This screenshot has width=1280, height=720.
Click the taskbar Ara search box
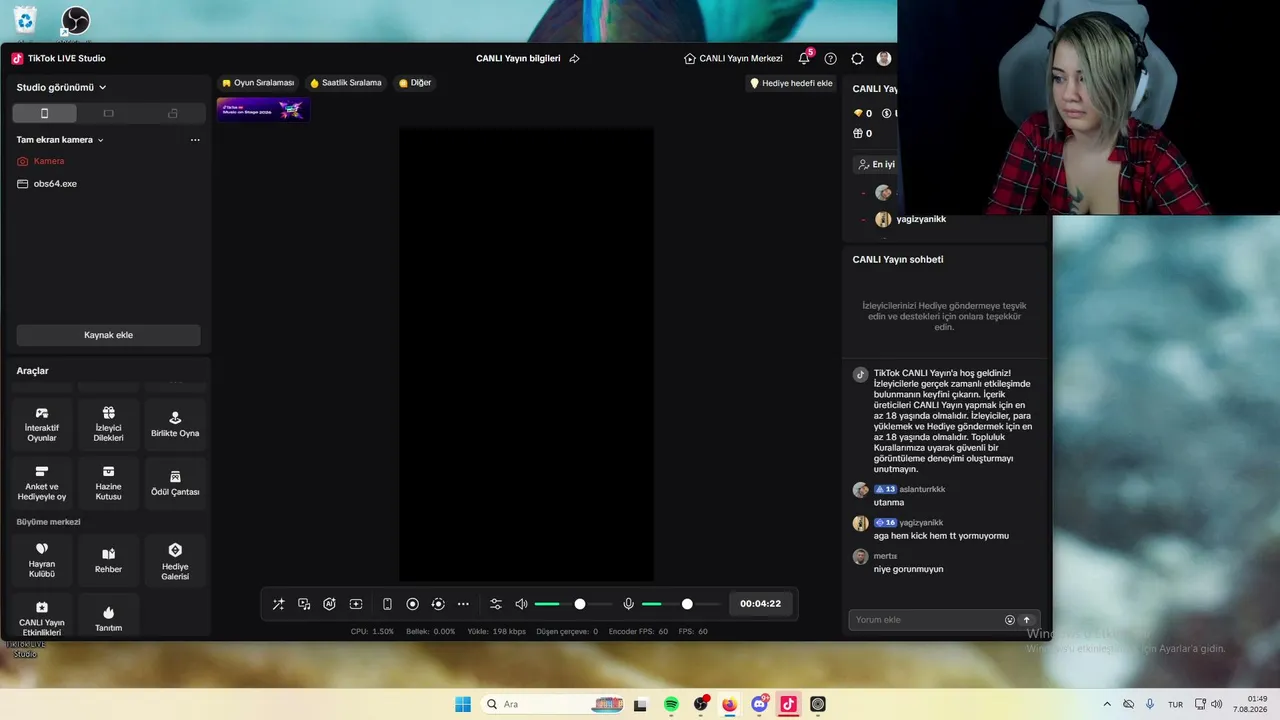553,704
